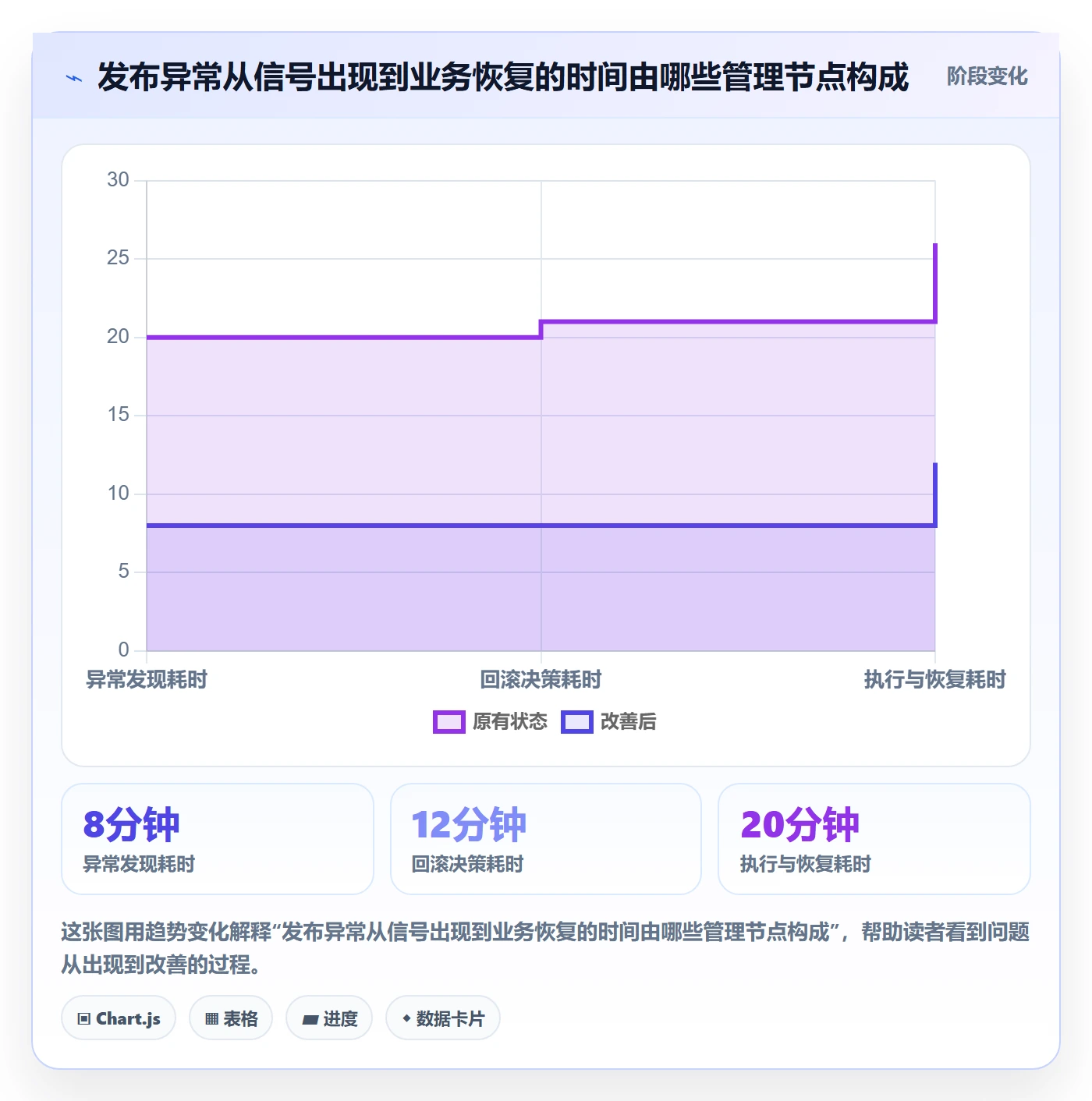The width and height of the screenshot is (1092, 1101).
Task: Select the 表格 tag chip
Action: tap(231, 1018)
